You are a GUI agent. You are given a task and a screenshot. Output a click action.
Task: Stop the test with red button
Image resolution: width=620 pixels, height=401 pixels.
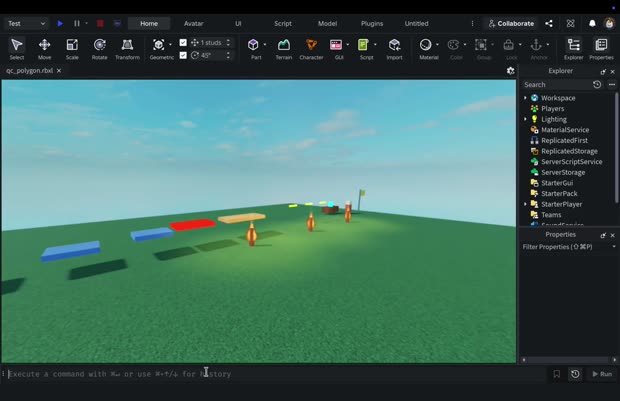click(100, 23)
